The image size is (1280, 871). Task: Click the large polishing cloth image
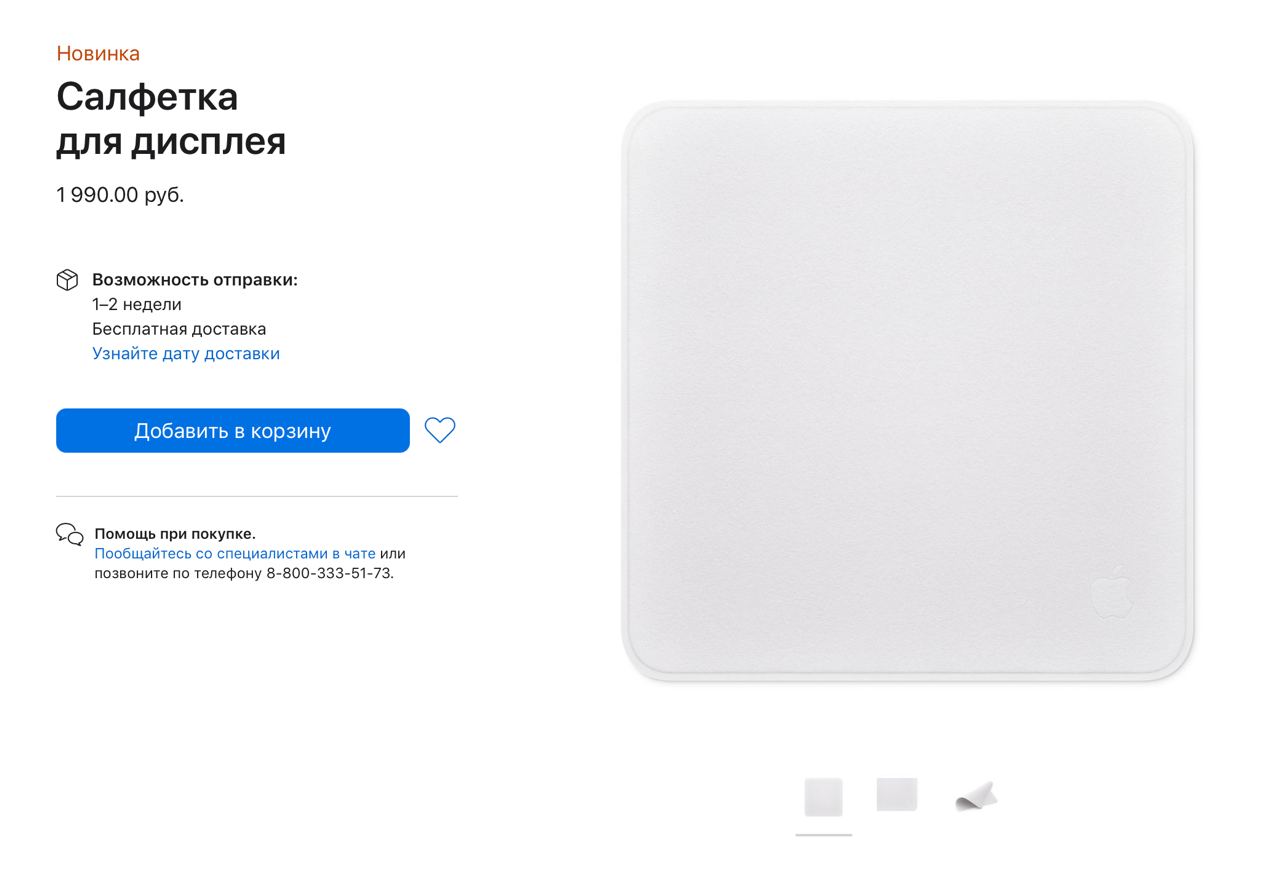click(x=908, y=392)
